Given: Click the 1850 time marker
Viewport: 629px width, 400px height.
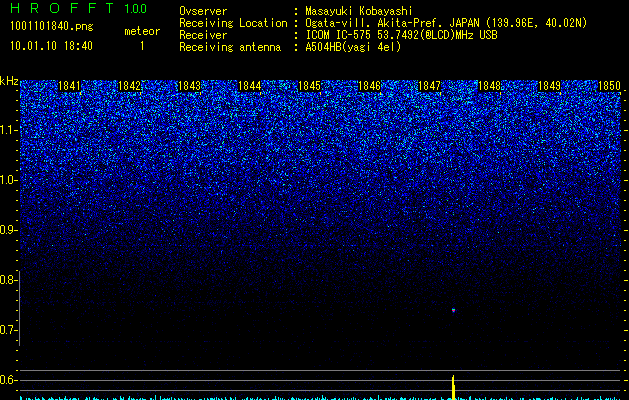Looking at the screenshot, I should (x=609, y=86).
